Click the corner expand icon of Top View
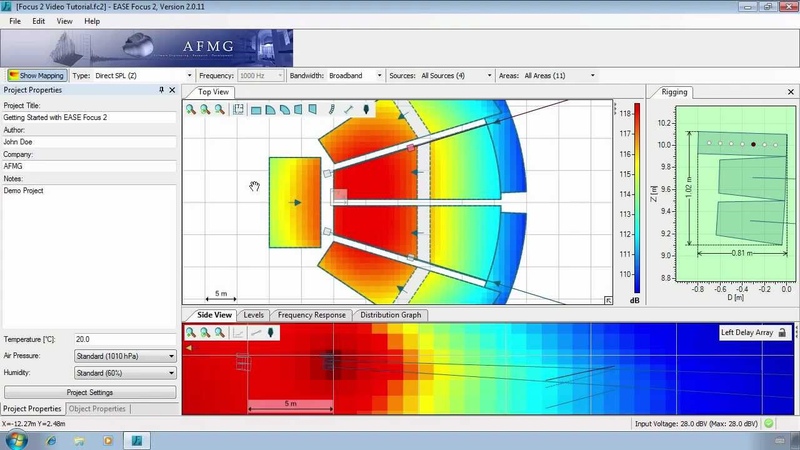The image size is (800, 450). (608, 301)
